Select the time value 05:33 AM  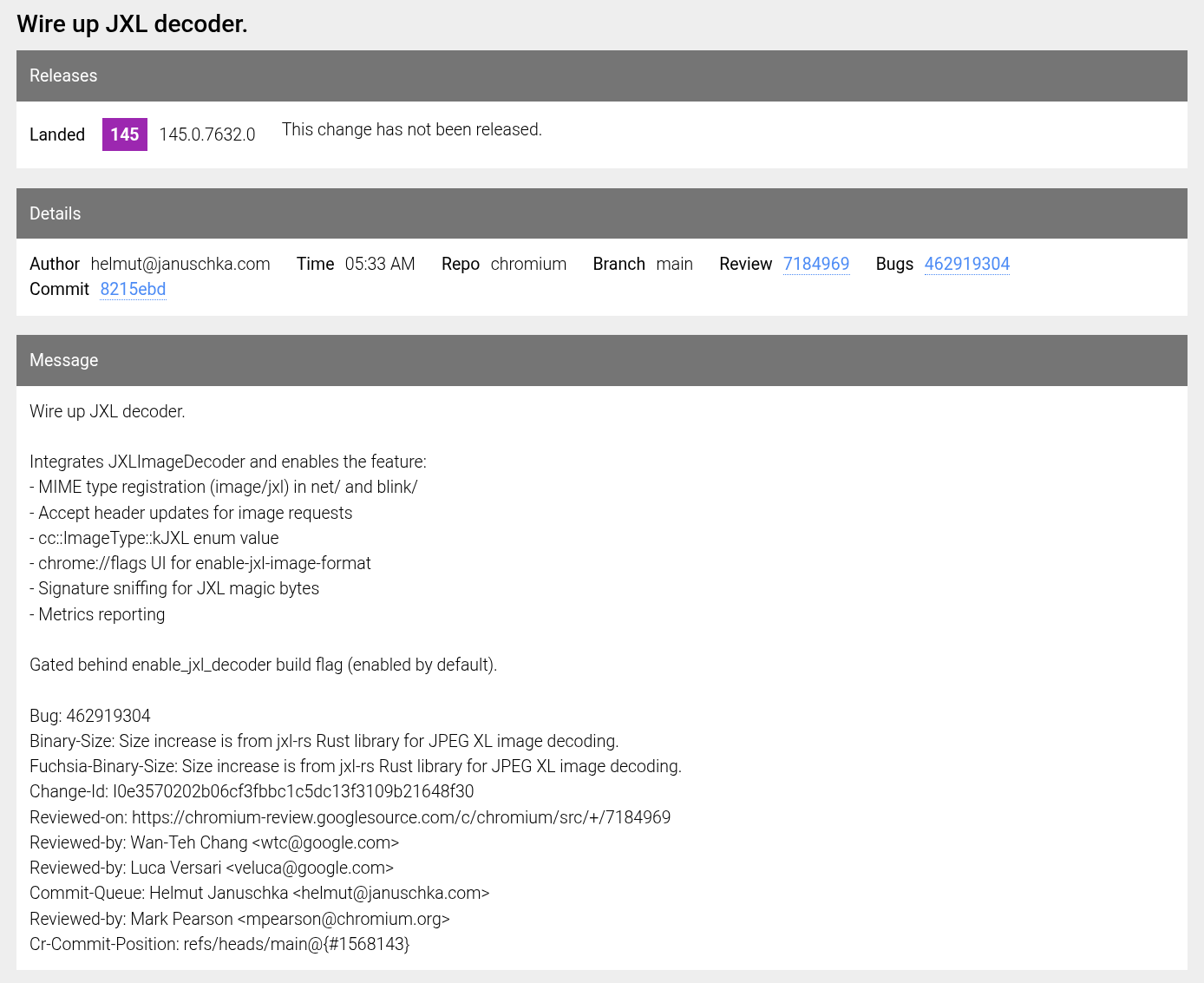[380, 264]
